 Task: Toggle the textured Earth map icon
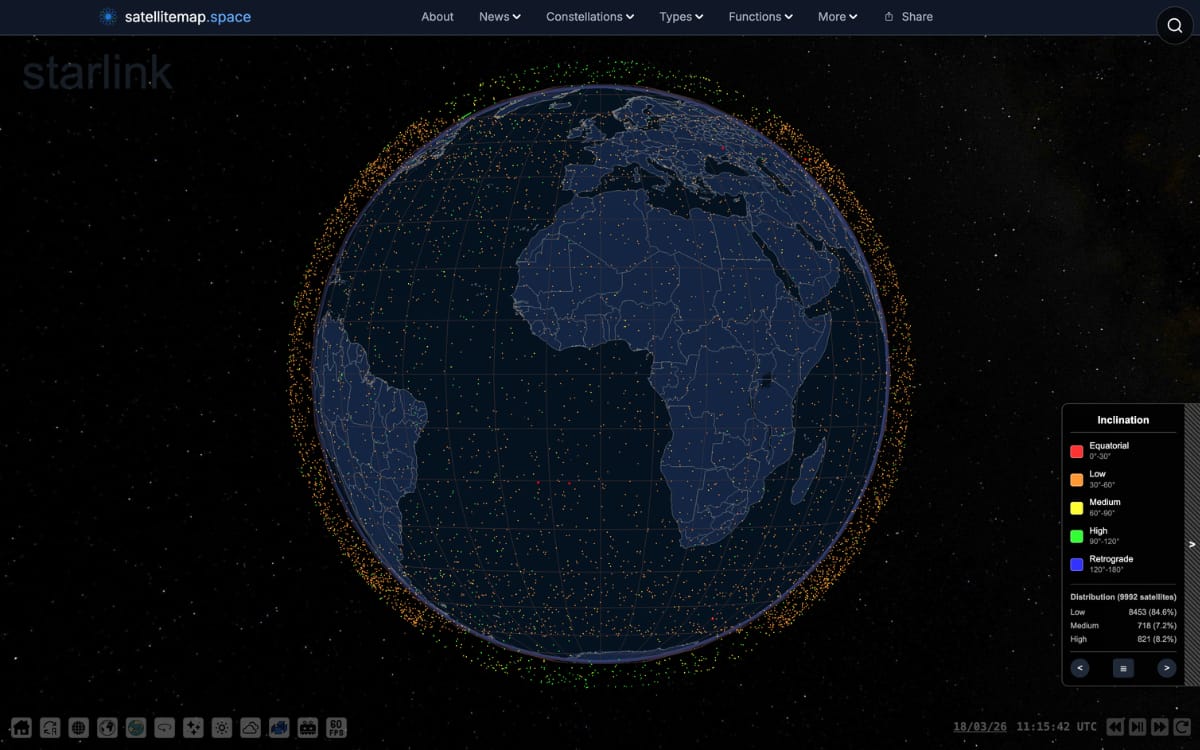136,727
